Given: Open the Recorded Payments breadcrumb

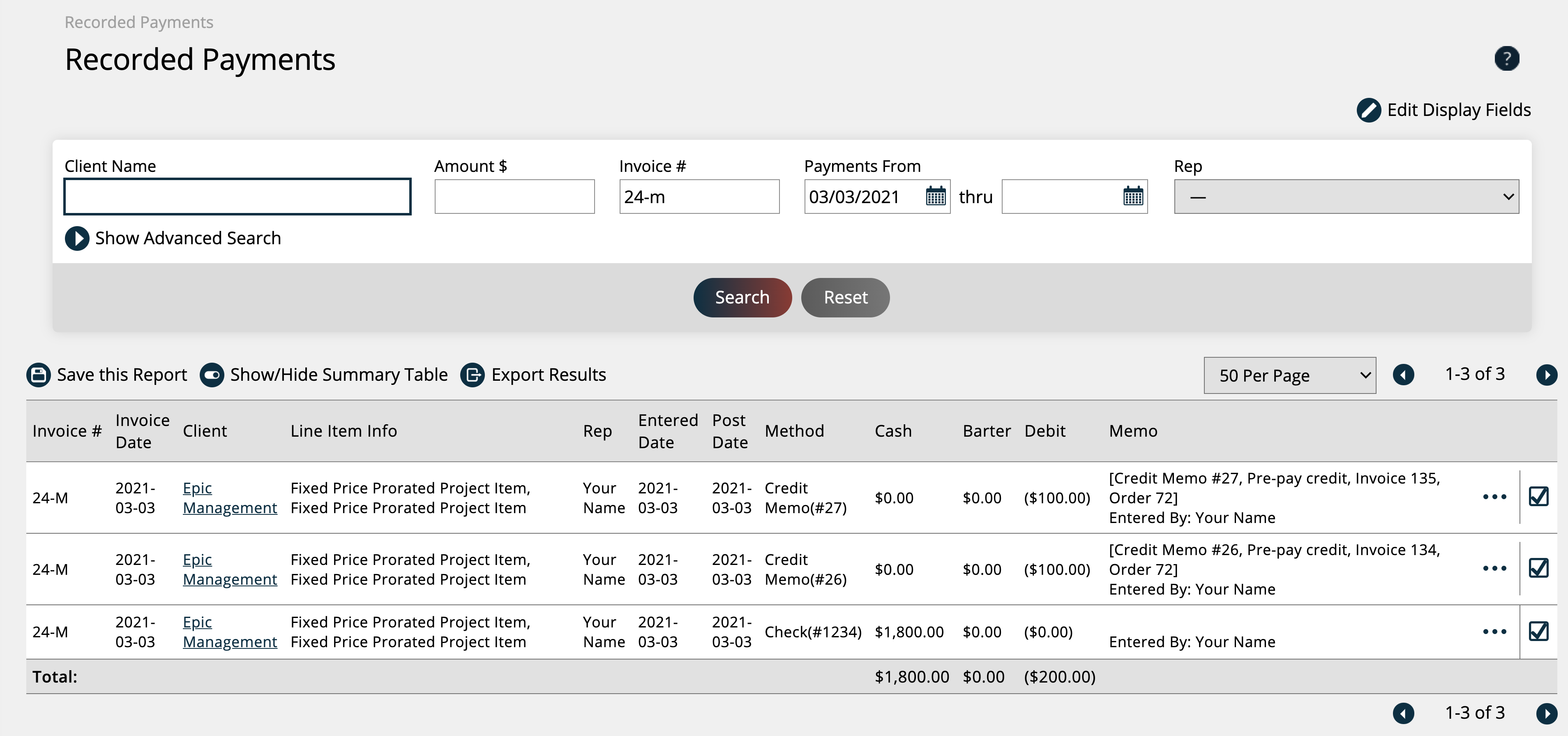Looking at the screenshot, I should pos(139,22).
